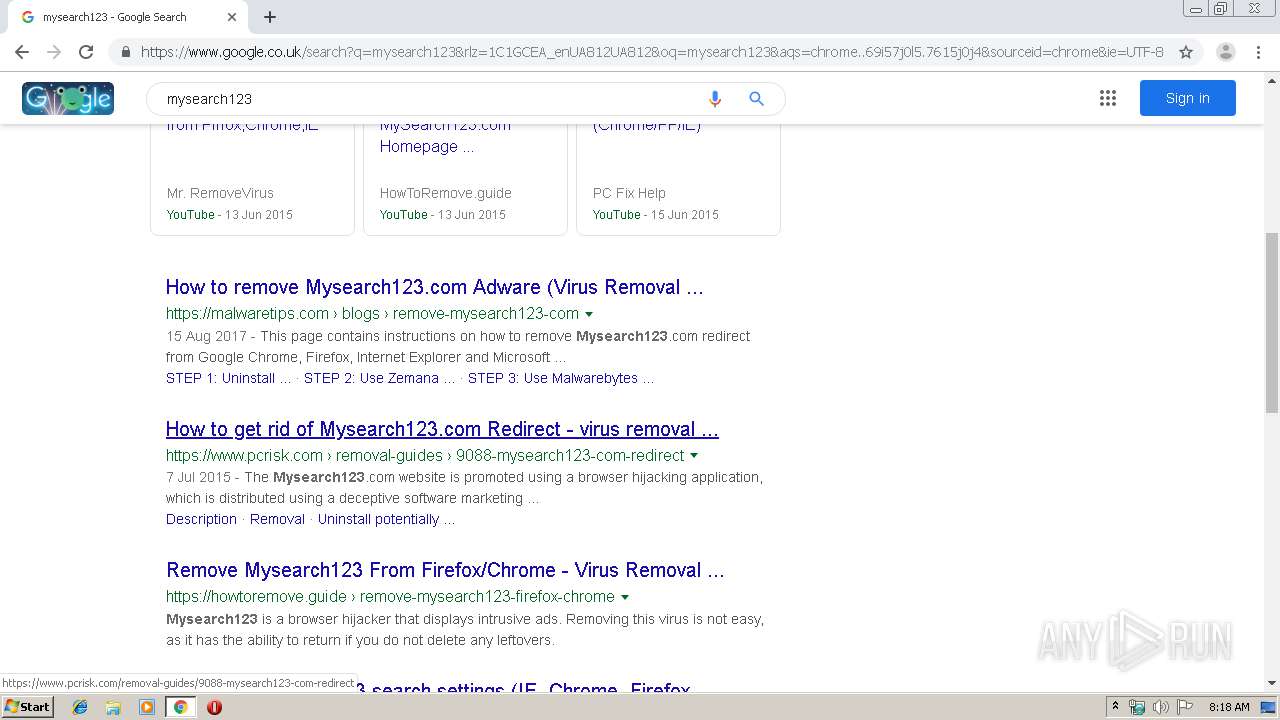Show hidden system tray icons
This screenshot has height=720, width=1280.
tap(1115, 707)
